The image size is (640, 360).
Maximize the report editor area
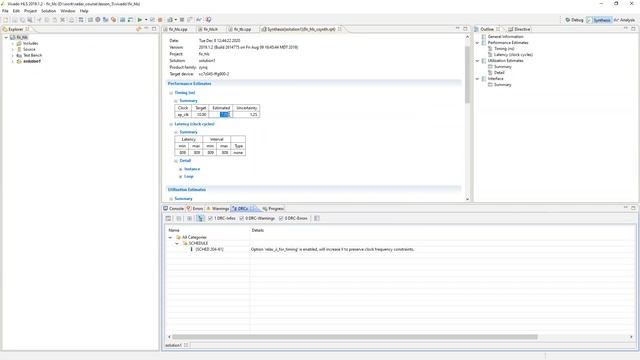[465, 29]
